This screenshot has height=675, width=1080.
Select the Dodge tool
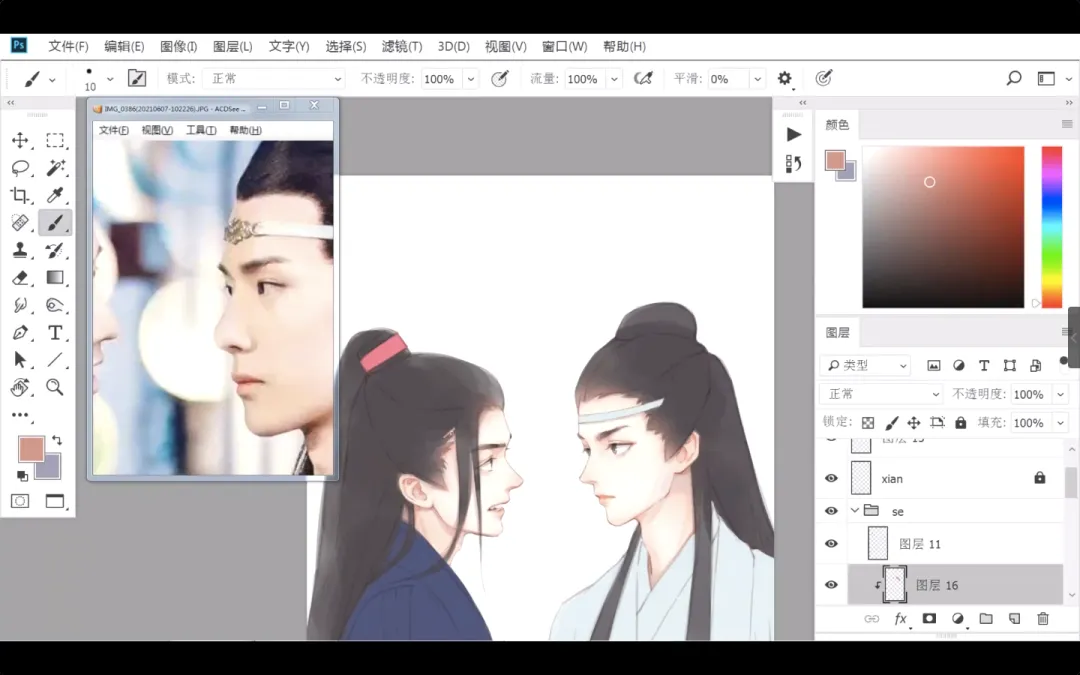(55, 305)
